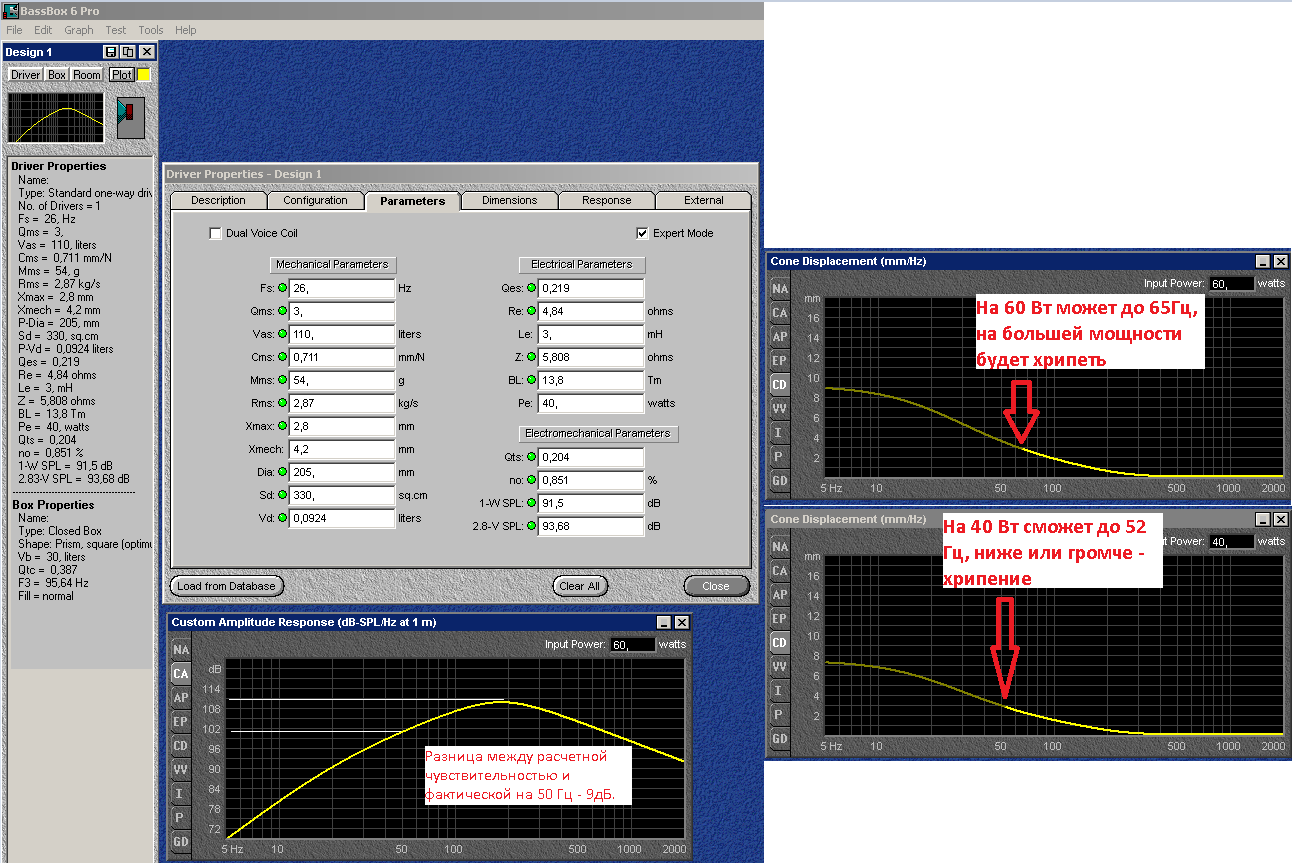Choose GD in the 40-watt Cone Displacement window

(780, 739)
